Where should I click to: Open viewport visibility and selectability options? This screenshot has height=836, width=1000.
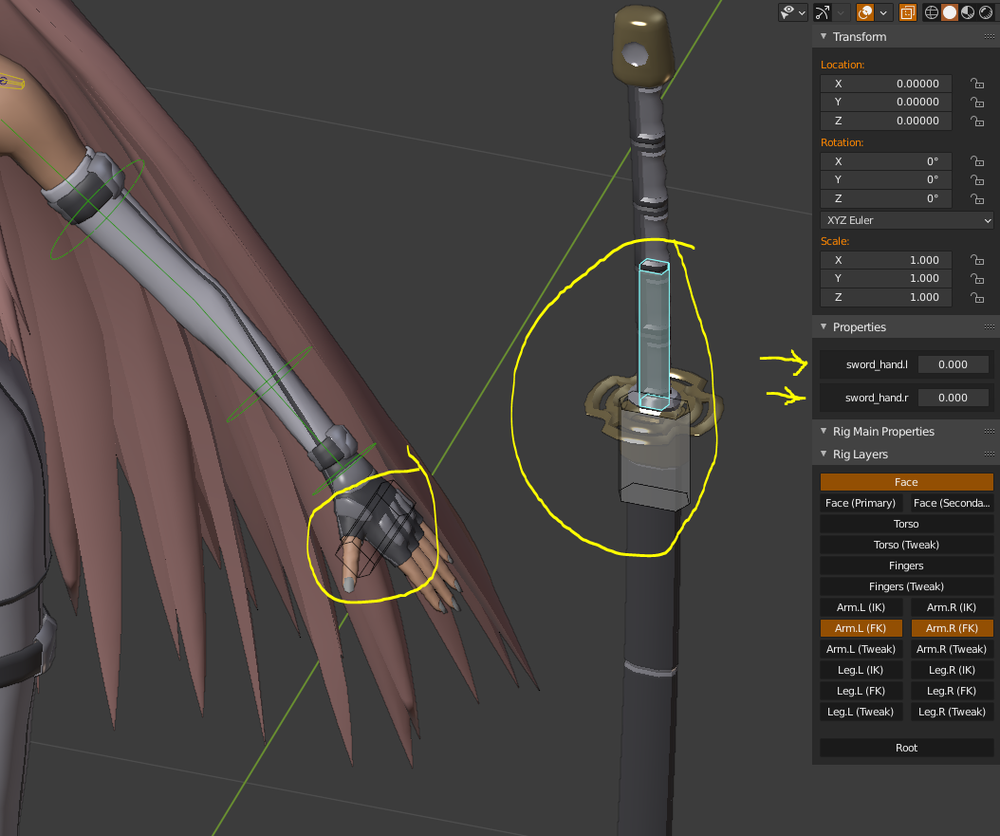coord(793,12)
